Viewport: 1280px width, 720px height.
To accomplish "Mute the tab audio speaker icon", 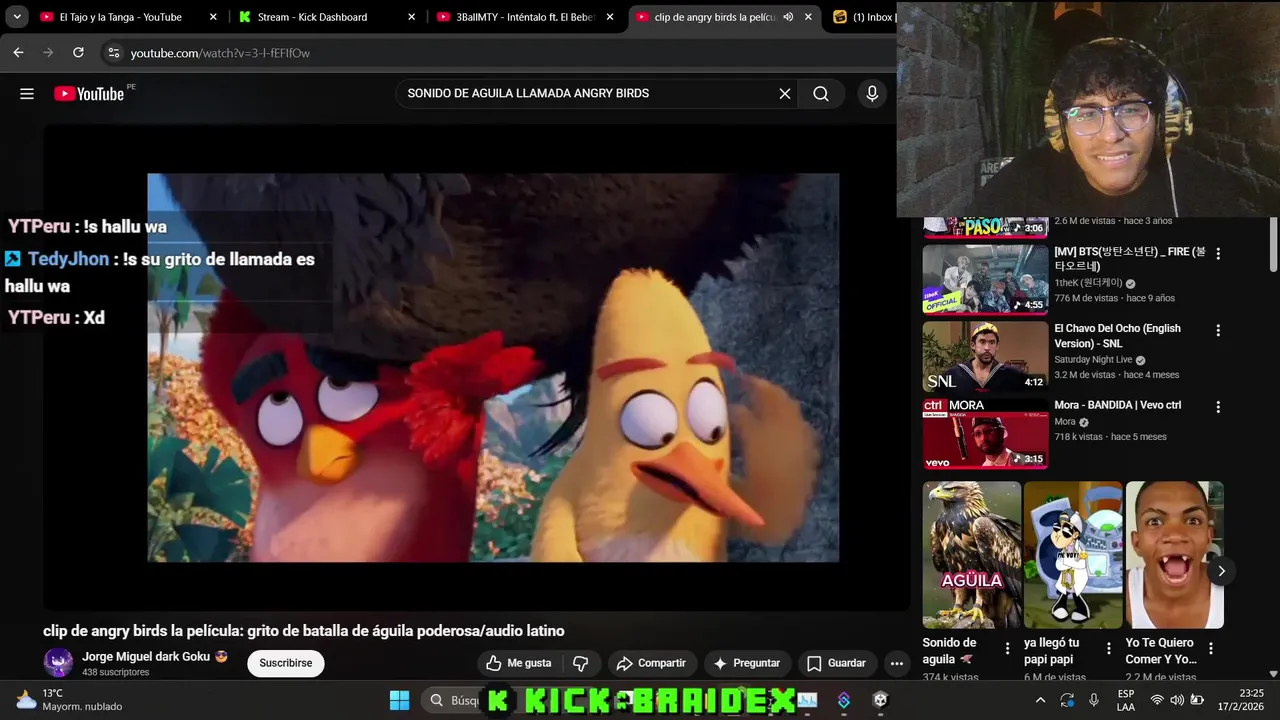I will pyautogui.click(x=788, y=17).
